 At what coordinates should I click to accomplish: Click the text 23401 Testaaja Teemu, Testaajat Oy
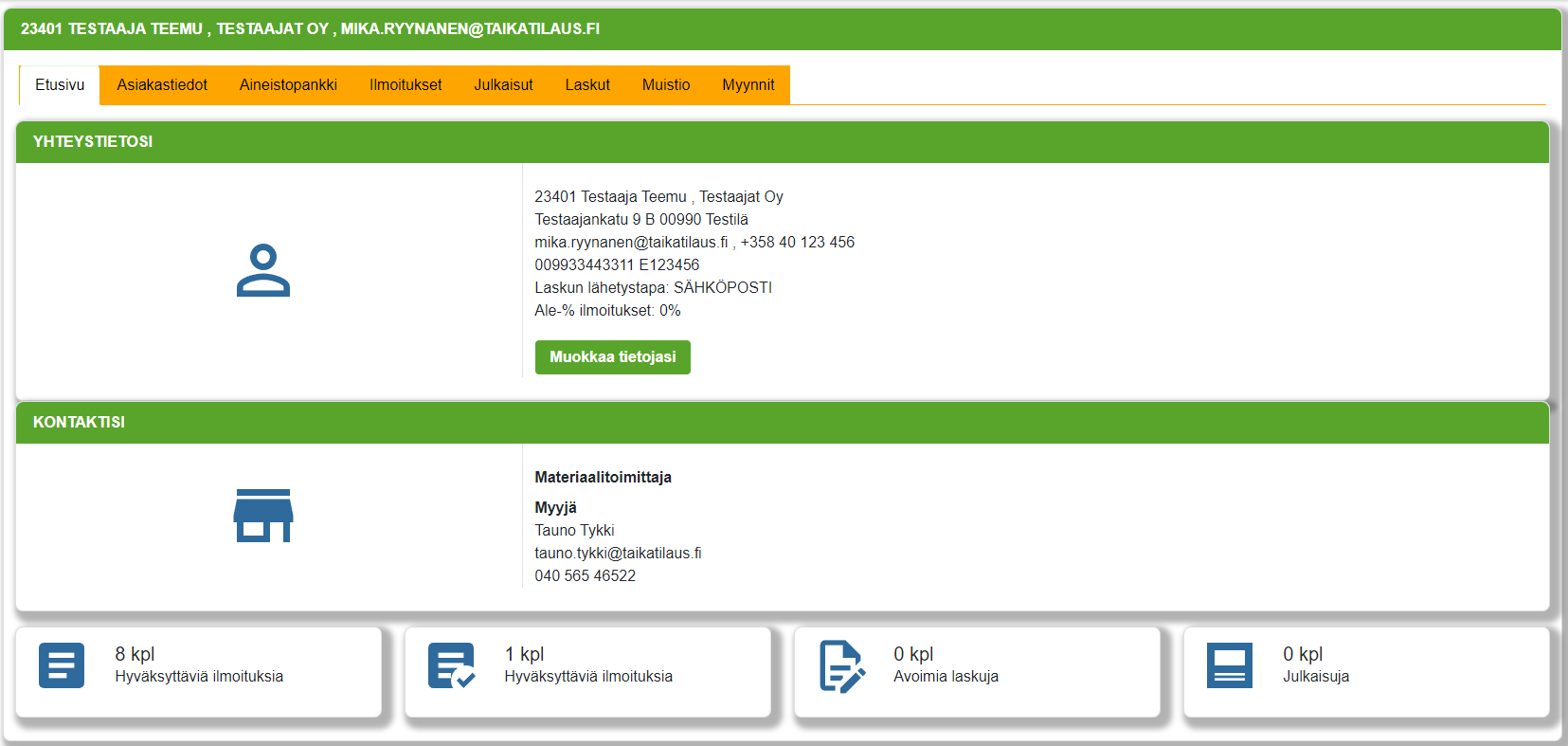click(658, 197)
